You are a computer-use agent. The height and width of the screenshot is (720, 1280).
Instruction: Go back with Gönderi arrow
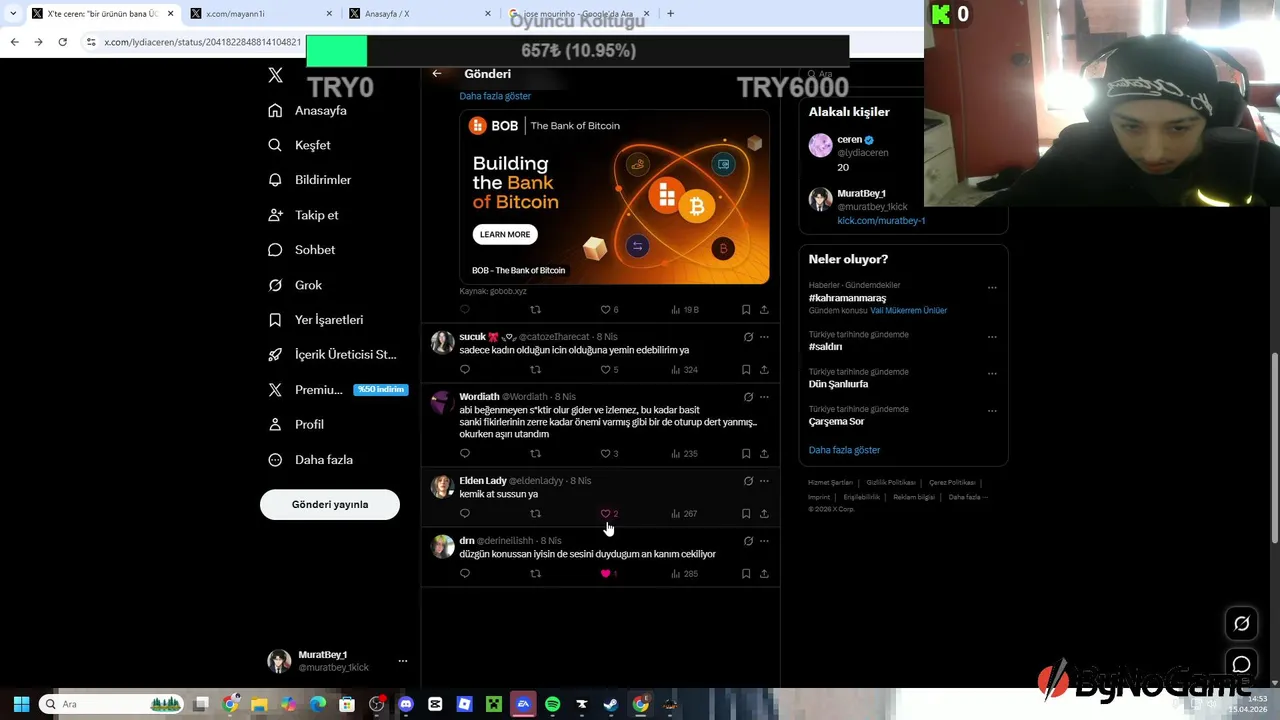pos(437,74)
